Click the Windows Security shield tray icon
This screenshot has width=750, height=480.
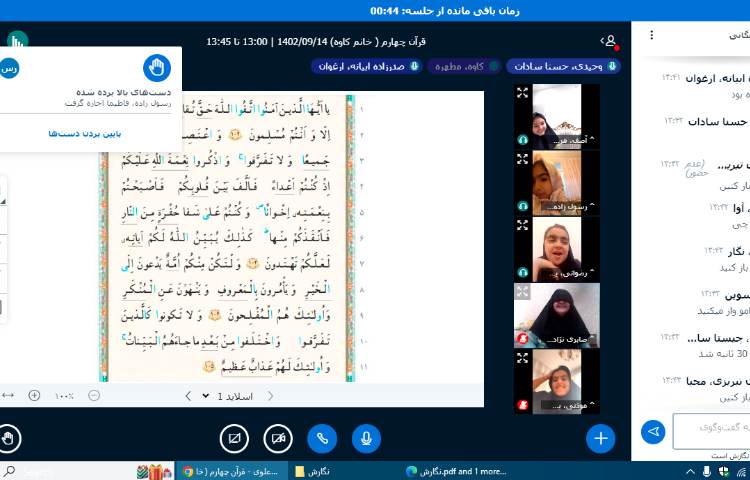(x=723, y=471)
